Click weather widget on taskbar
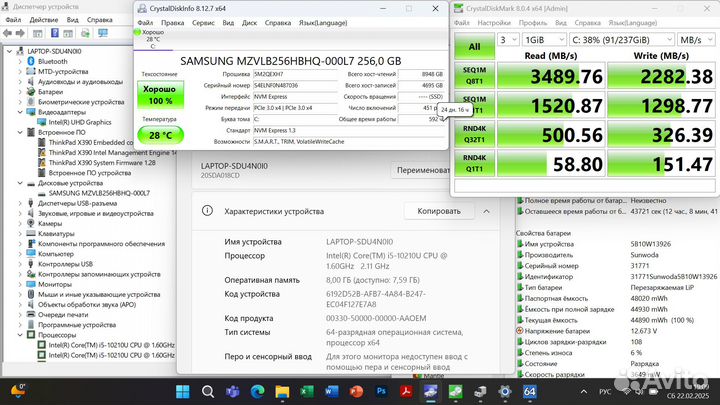Image resolution: width=720 pixels, height=405 pixels. (17, 390)
